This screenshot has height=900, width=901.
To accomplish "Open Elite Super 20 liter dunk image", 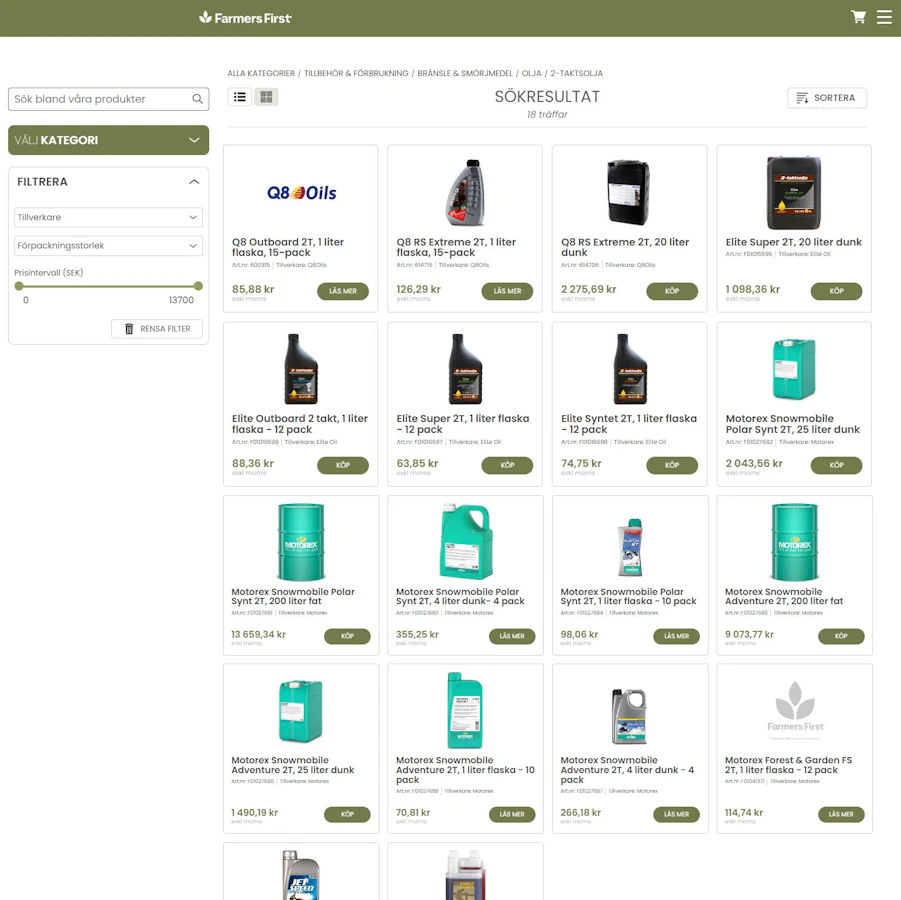I will pyautogui.click(x=794, y=193).
